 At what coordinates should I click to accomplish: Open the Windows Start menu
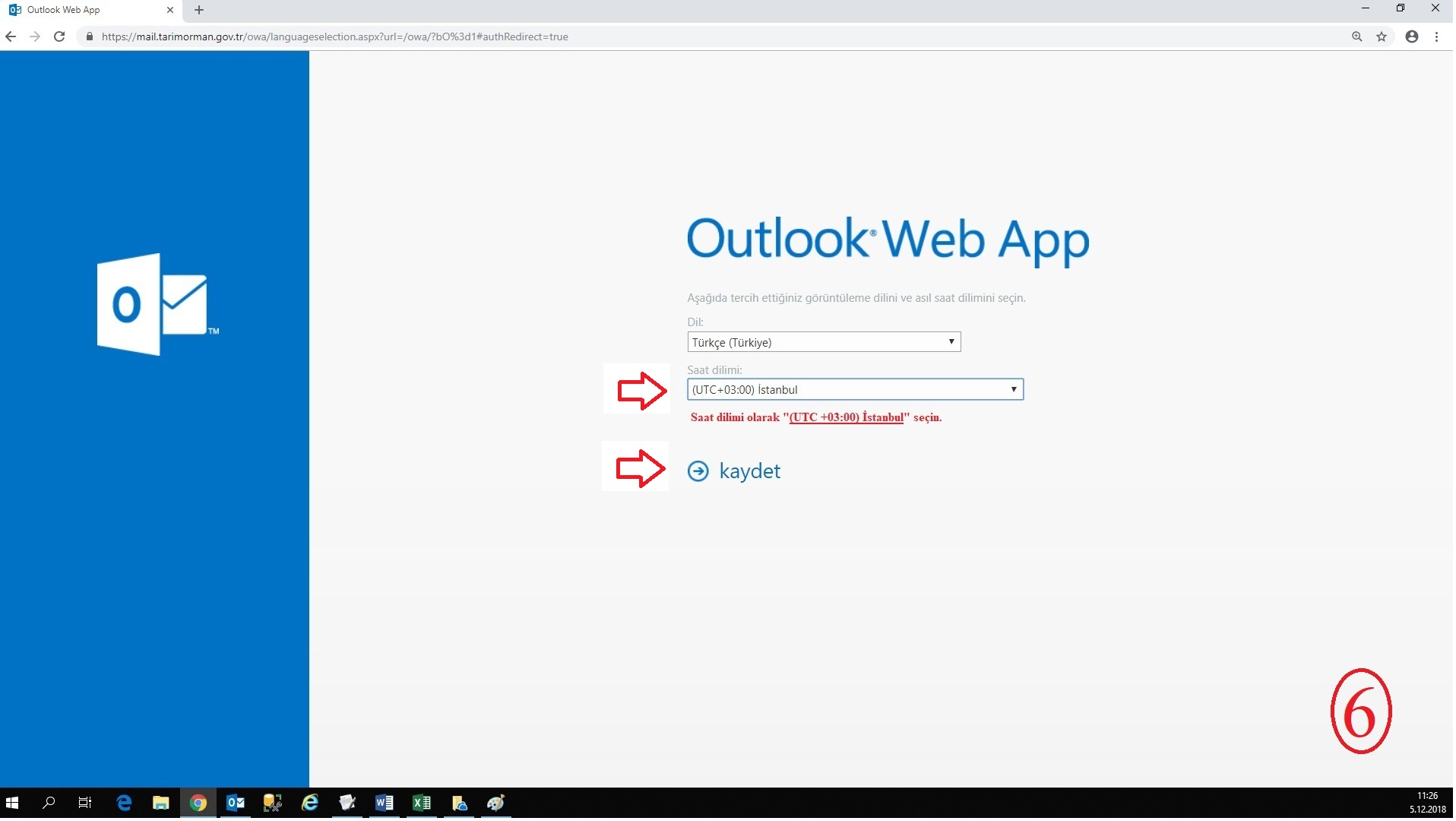pyautogui.click(x=12, y=803)
